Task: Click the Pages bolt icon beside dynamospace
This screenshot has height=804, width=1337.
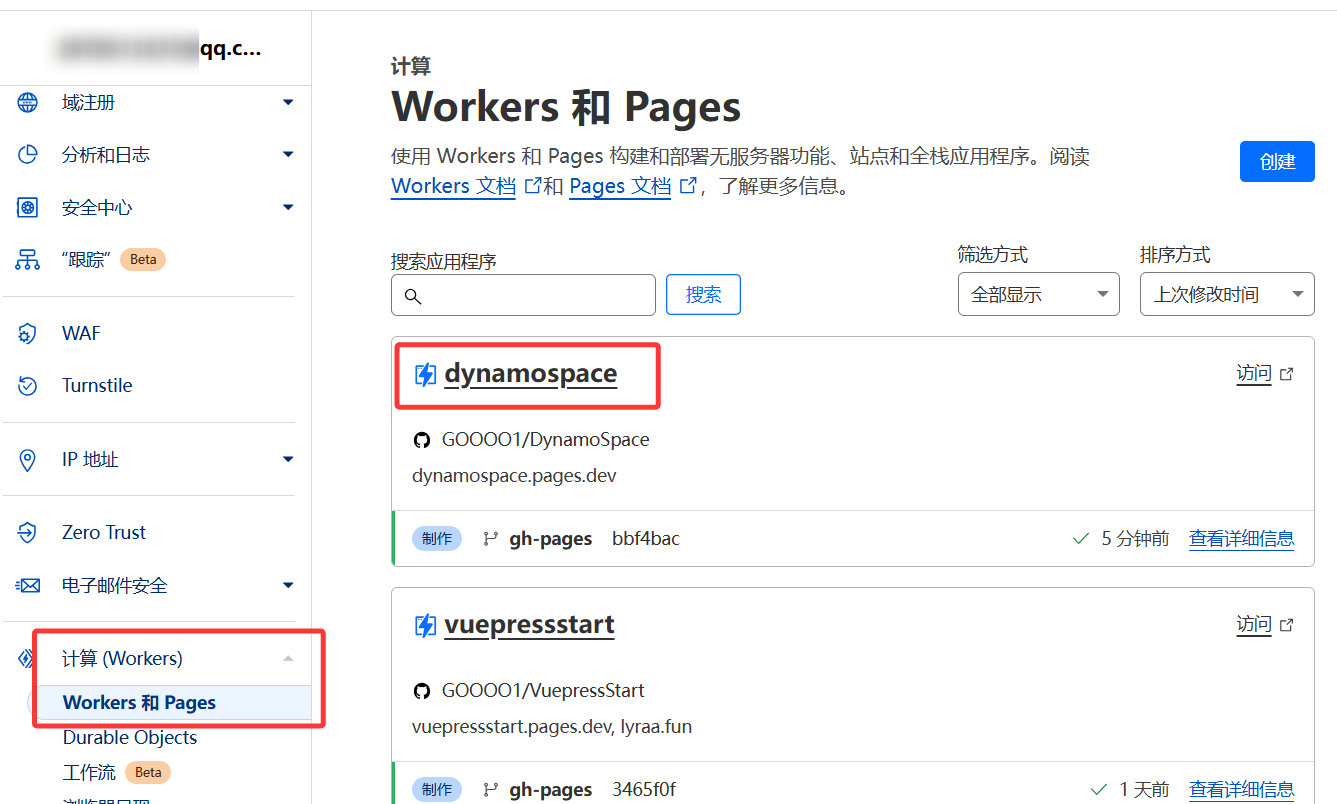Action: [x=426, y=374]
